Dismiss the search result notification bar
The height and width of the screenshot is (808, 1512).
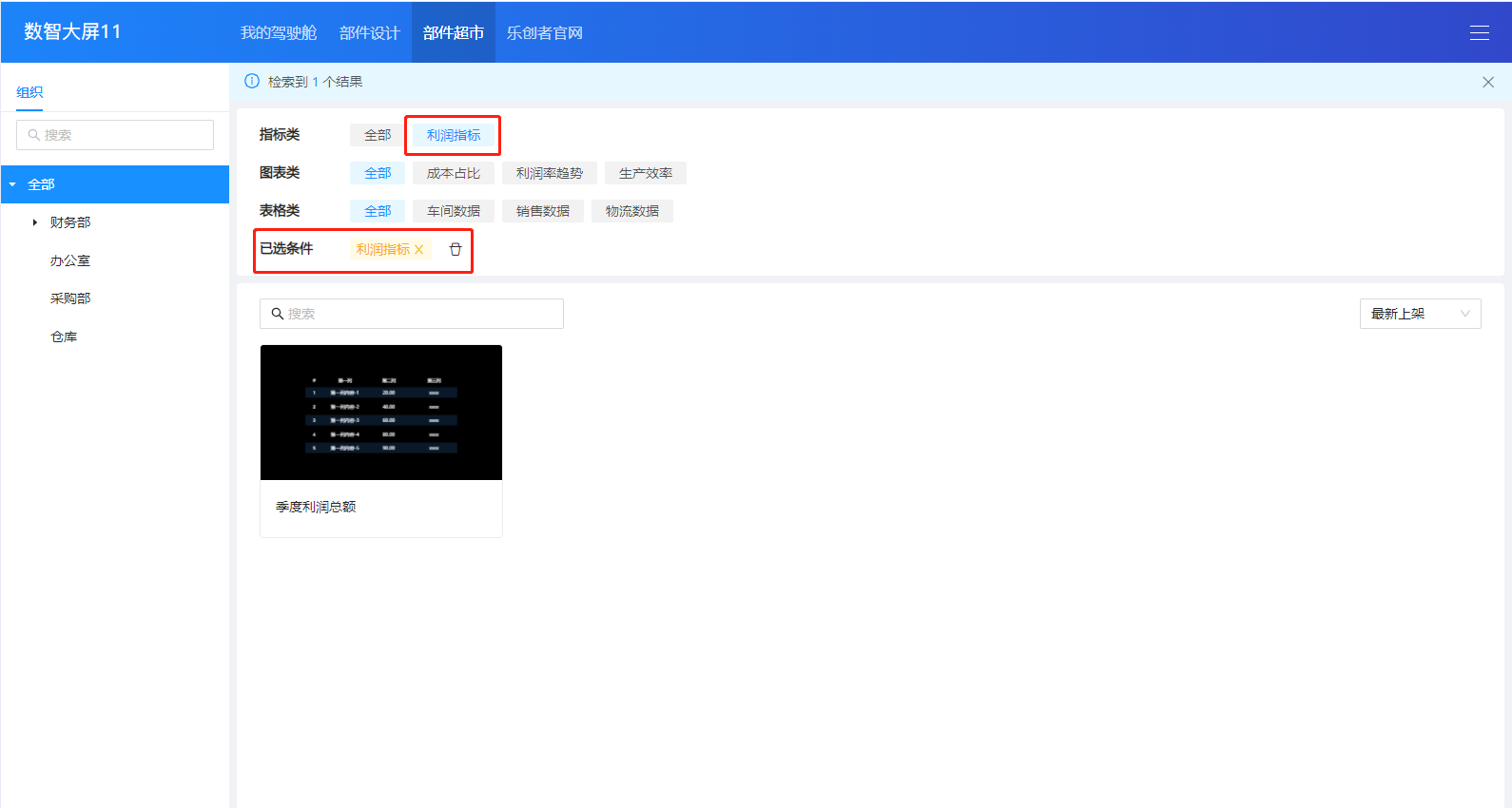click(x=1487, y=83)
